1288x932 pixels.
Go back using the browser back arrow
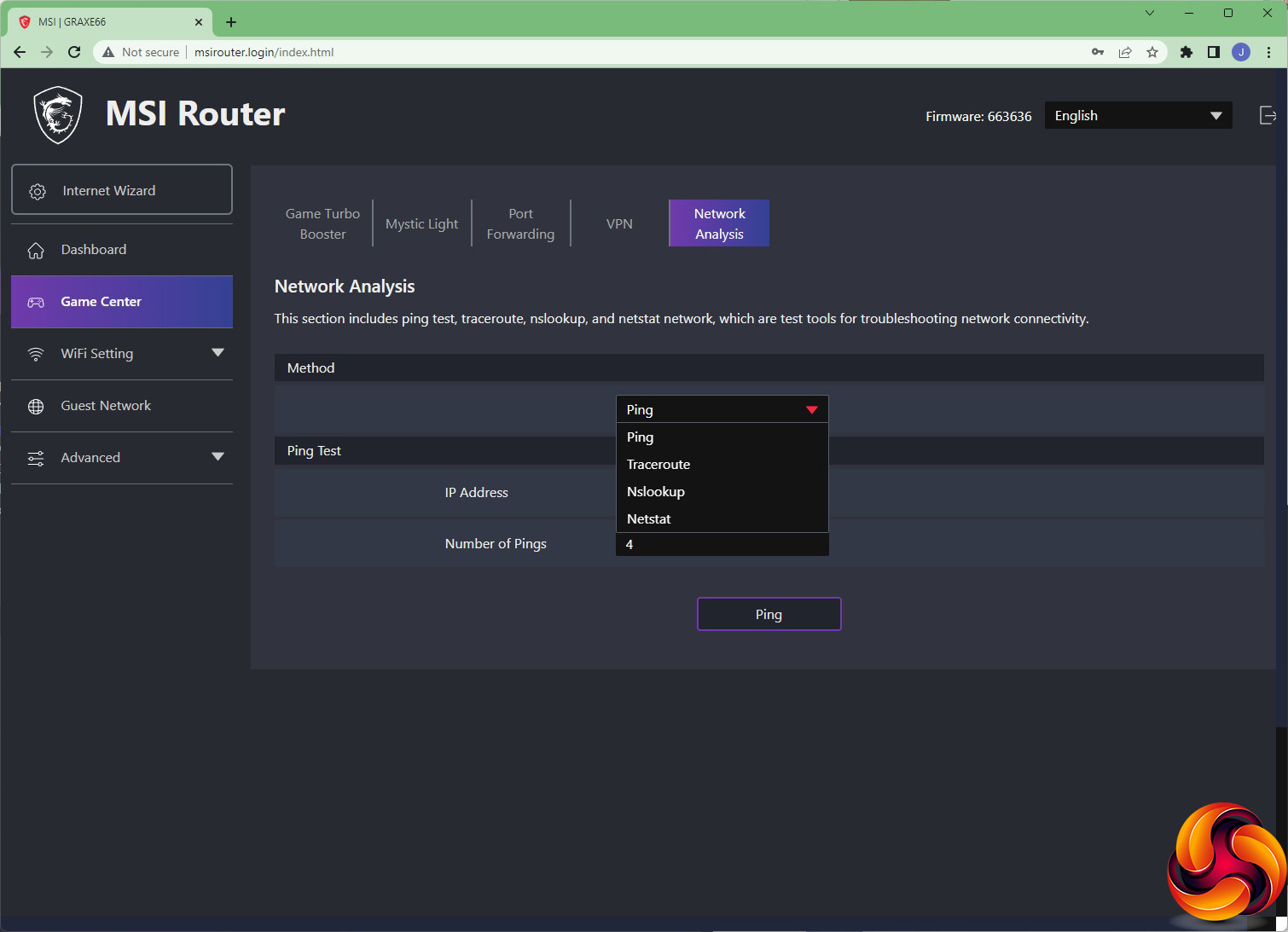20,52
